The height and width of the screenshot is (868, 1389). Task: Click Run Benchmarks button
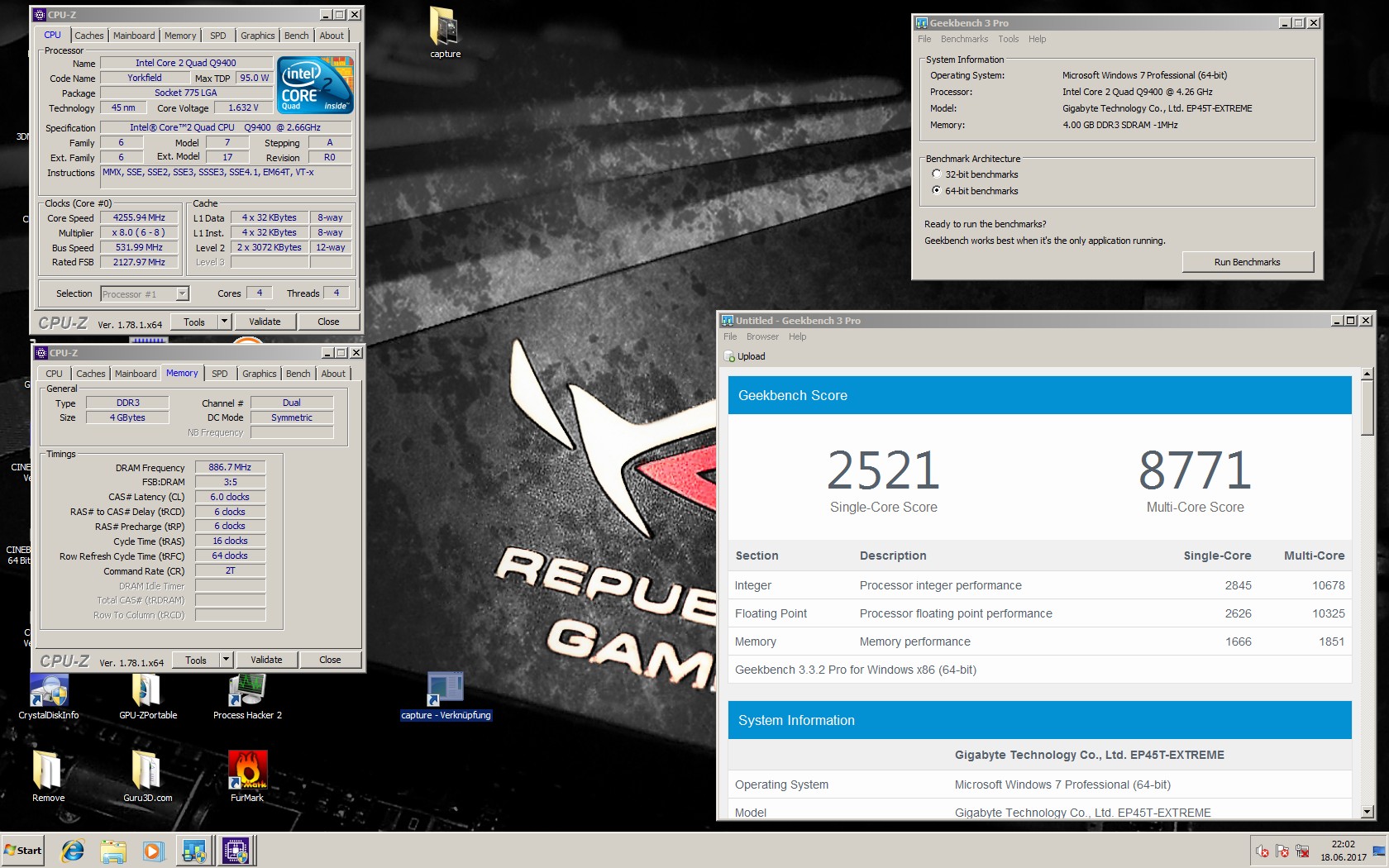click(1247, 262)
